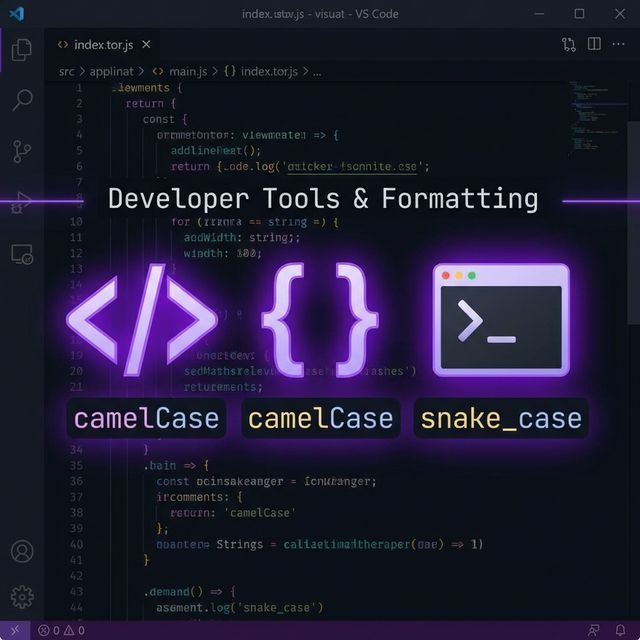Open the Source Control view
Viewport: 640px width, 640px height.
21,151
